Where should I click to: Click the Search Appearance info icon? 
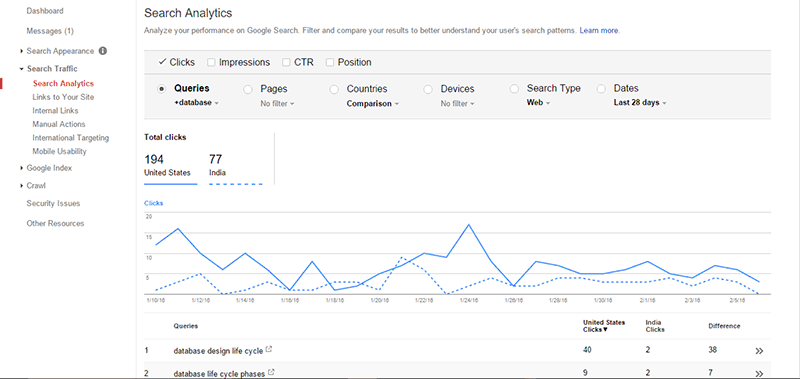pyautogui.click(x=103, y=51)
